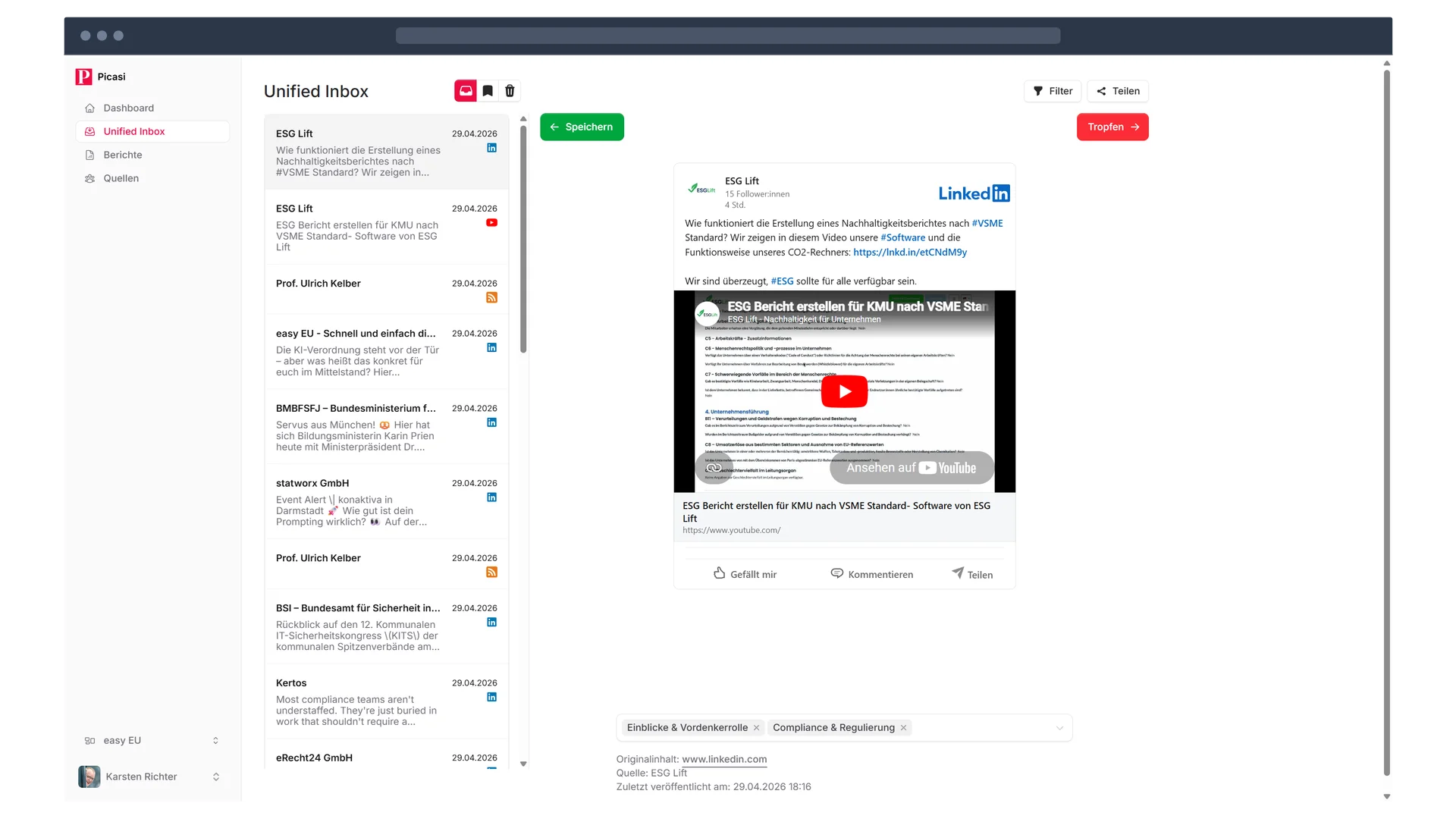Select Unified Inbox in sidebar

pos(152,131)
